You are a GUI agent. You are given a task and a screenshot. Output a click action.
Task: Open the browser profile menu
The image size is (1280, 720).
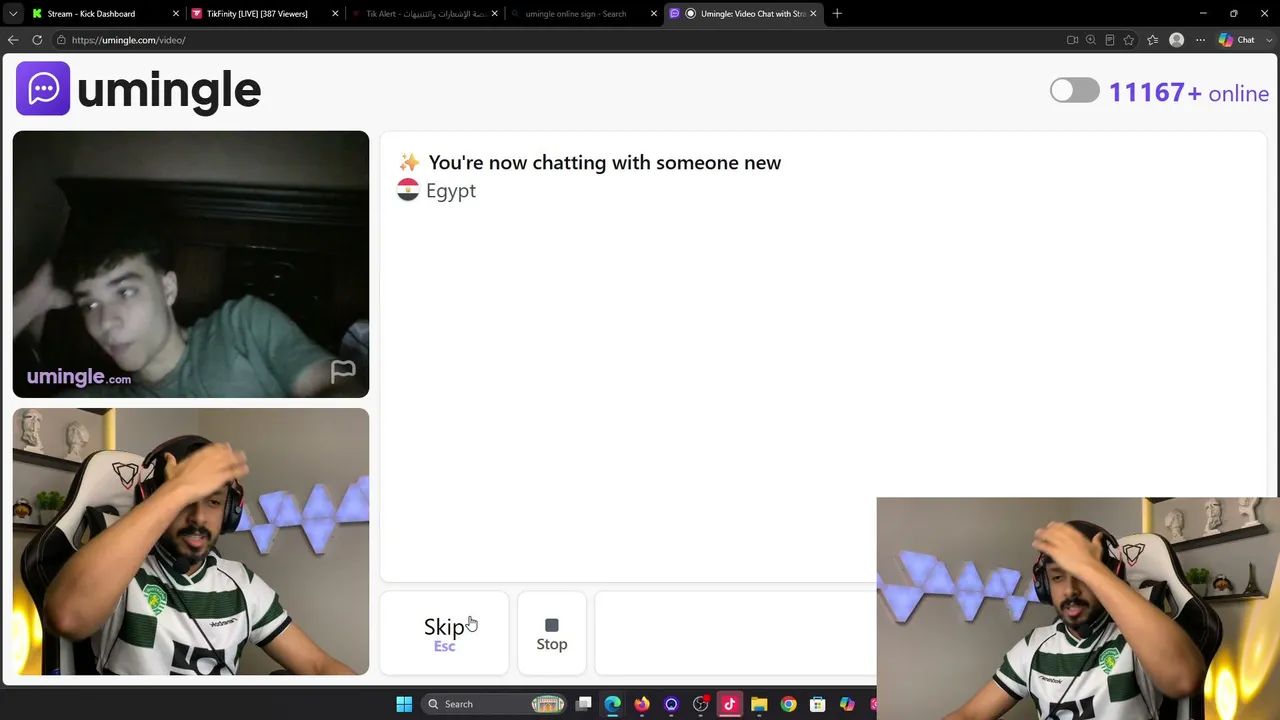point(1177,40)
